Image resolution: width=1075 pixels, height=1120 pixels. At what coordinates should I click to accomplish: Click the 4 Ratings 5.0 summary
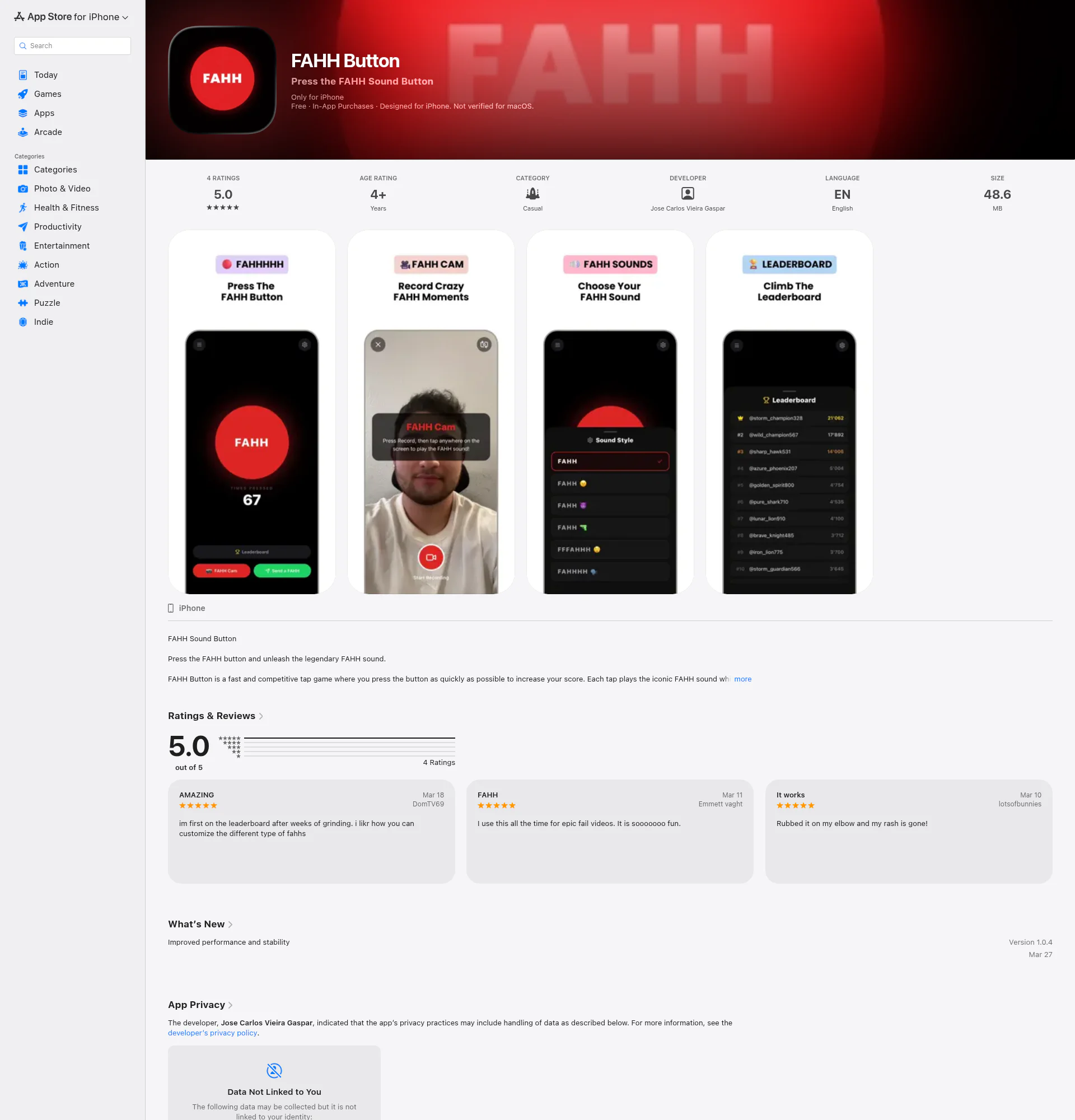click(x=223, y=193)
